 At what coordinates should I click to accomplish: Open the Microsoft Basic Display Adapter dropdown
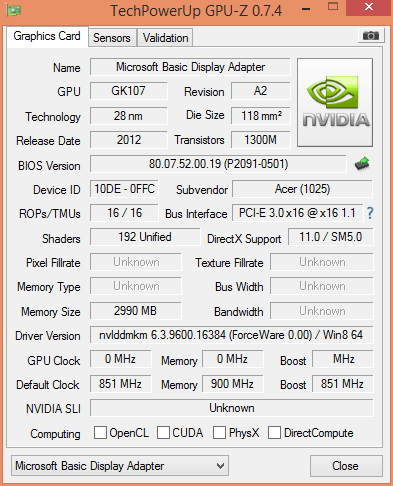tap(120, 466)
